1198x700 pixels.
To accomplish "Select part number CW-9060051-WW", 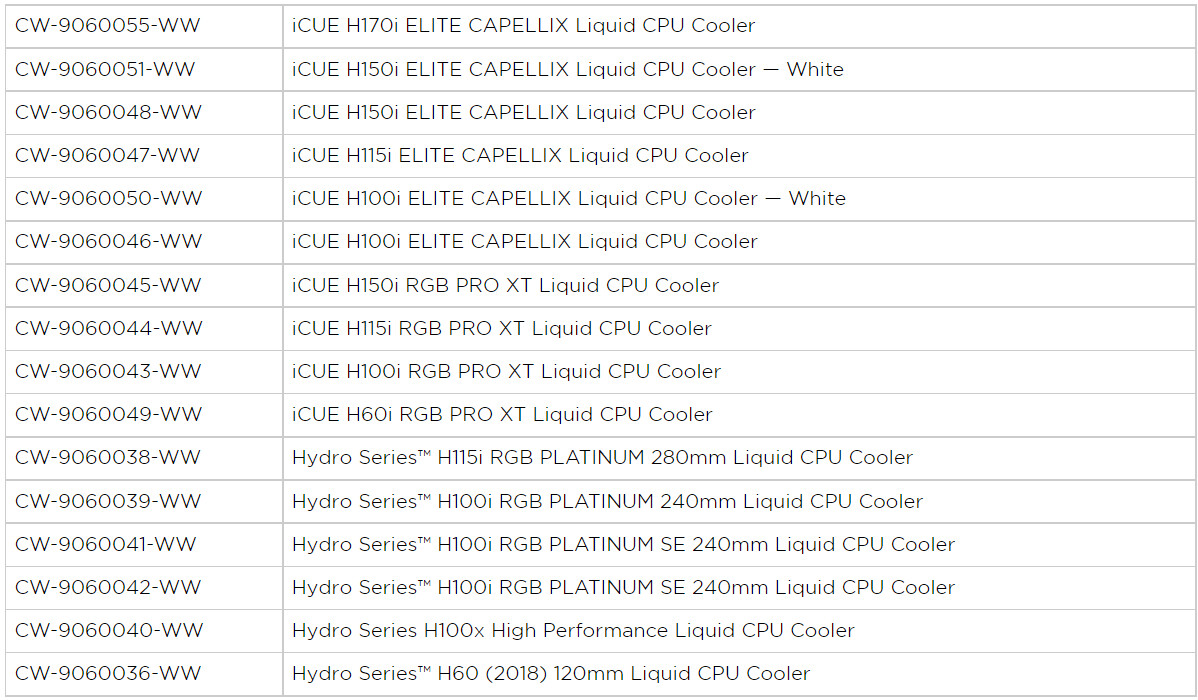I will 105,70.
